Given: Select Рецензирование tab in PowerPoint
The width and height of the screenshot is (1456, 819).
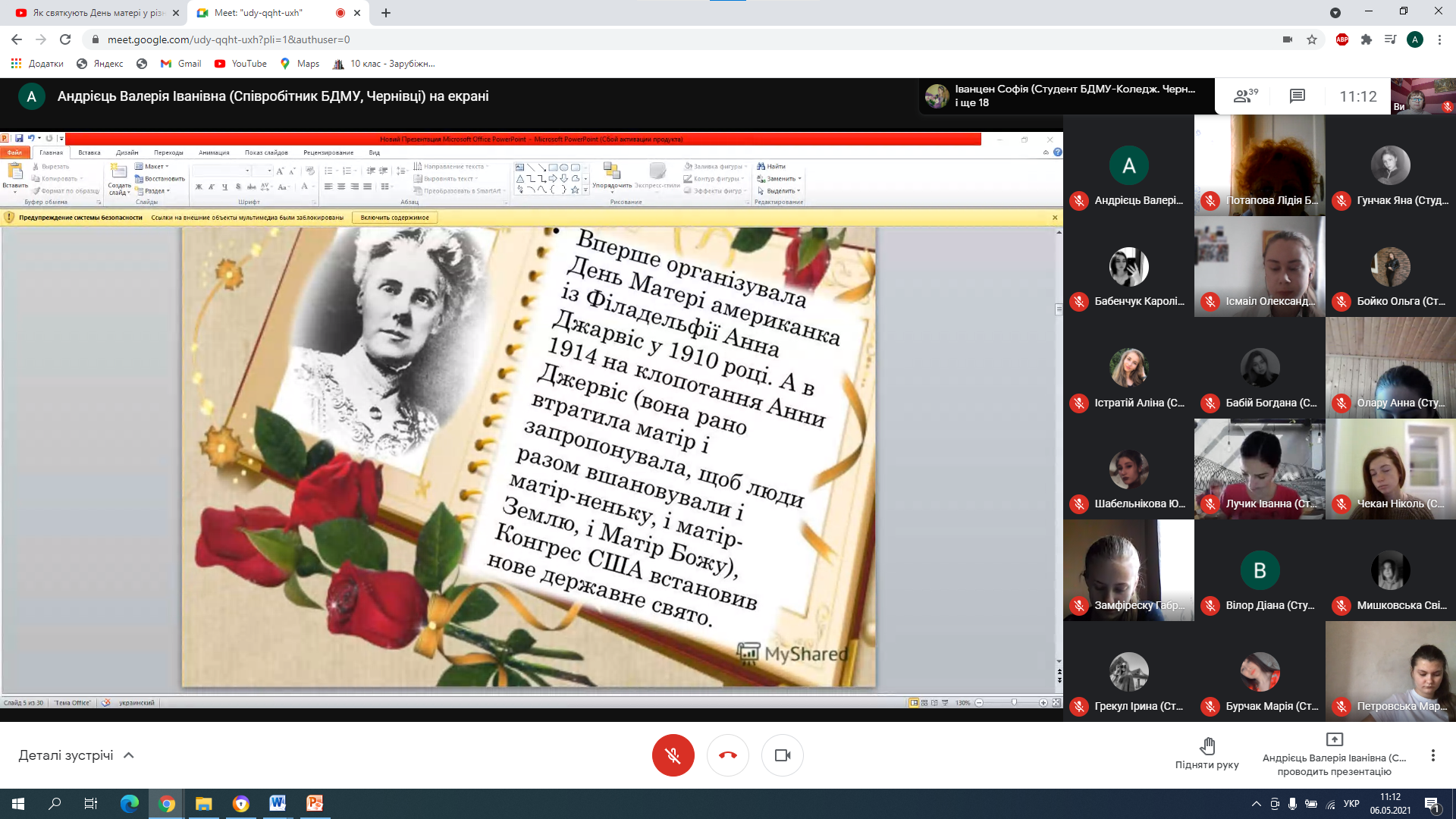Looking at the screenshot, I should click(328, 152).
